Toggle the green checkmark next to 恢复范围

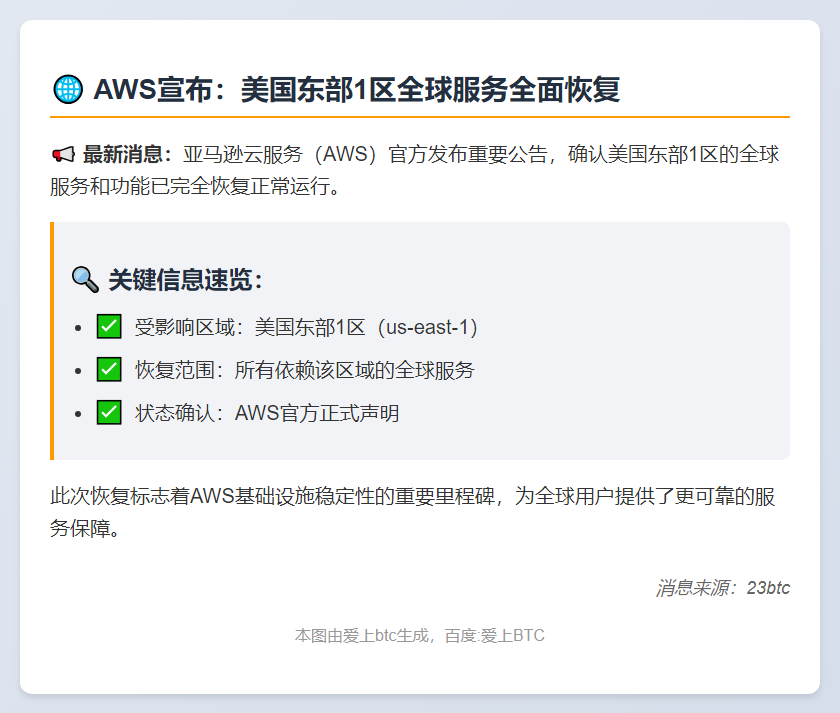tap(109, 370)
